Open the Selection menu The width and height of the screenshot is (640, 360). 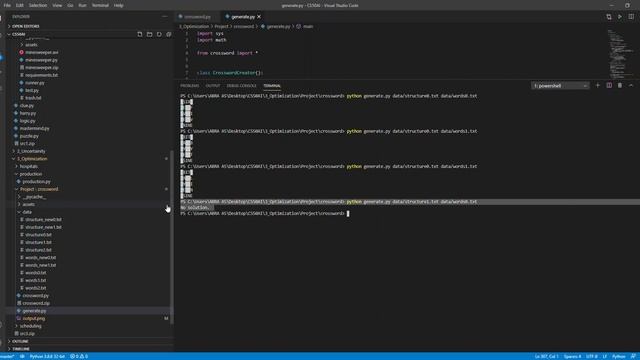pyautogui.click(x=38, y=5)
